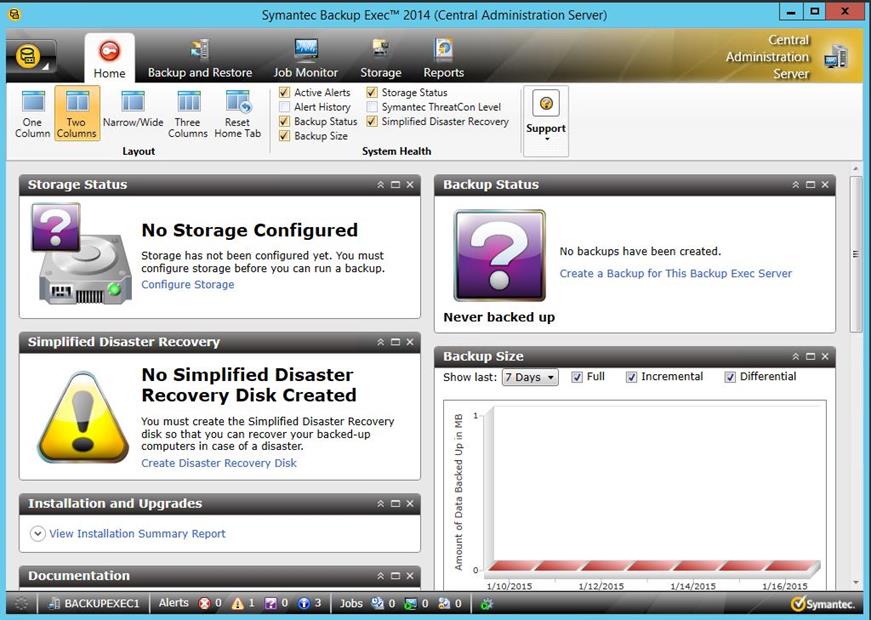Click the Central Administration Server icon
The image size is (871, 620).
coord(835,57)
